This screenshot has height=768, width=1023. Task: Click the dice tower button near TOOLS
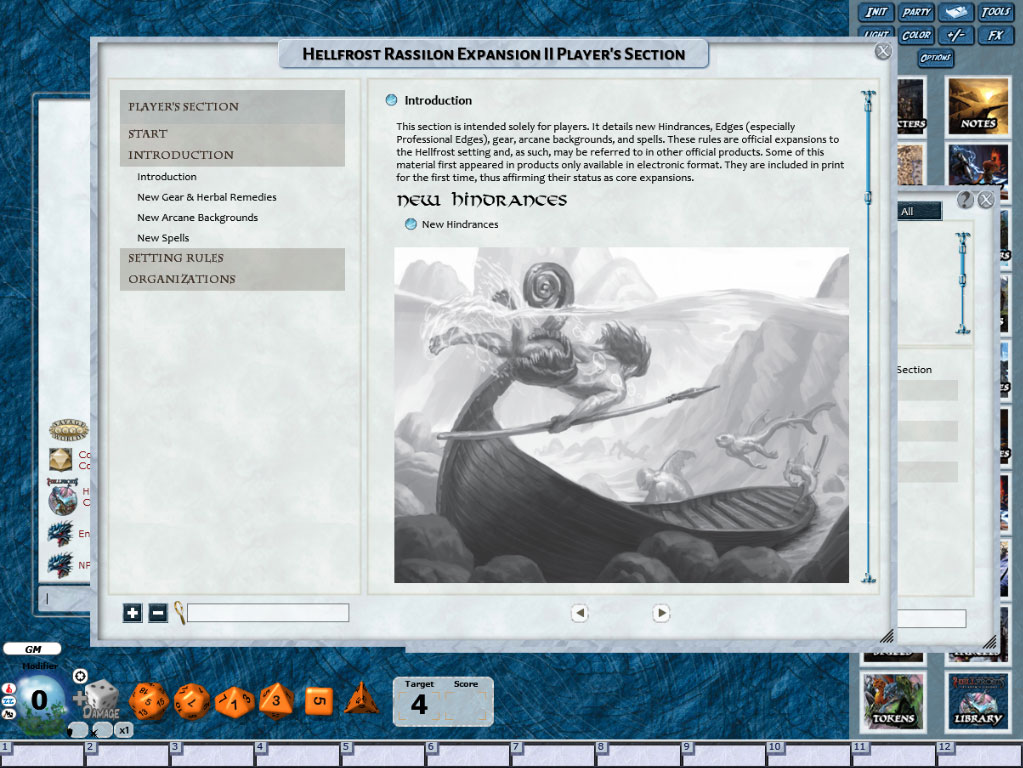[957, 11]
